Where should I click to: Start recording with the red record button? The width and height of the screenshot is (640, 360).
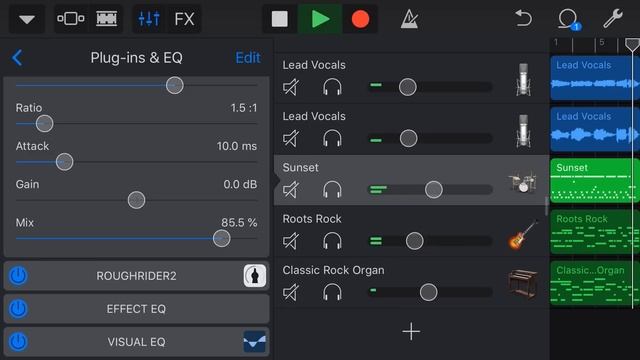point(360,19)
